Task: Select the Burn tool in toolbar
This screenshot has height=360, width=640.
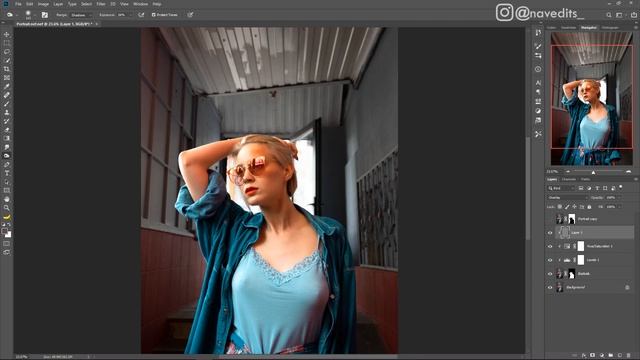Action: point(7,156)
